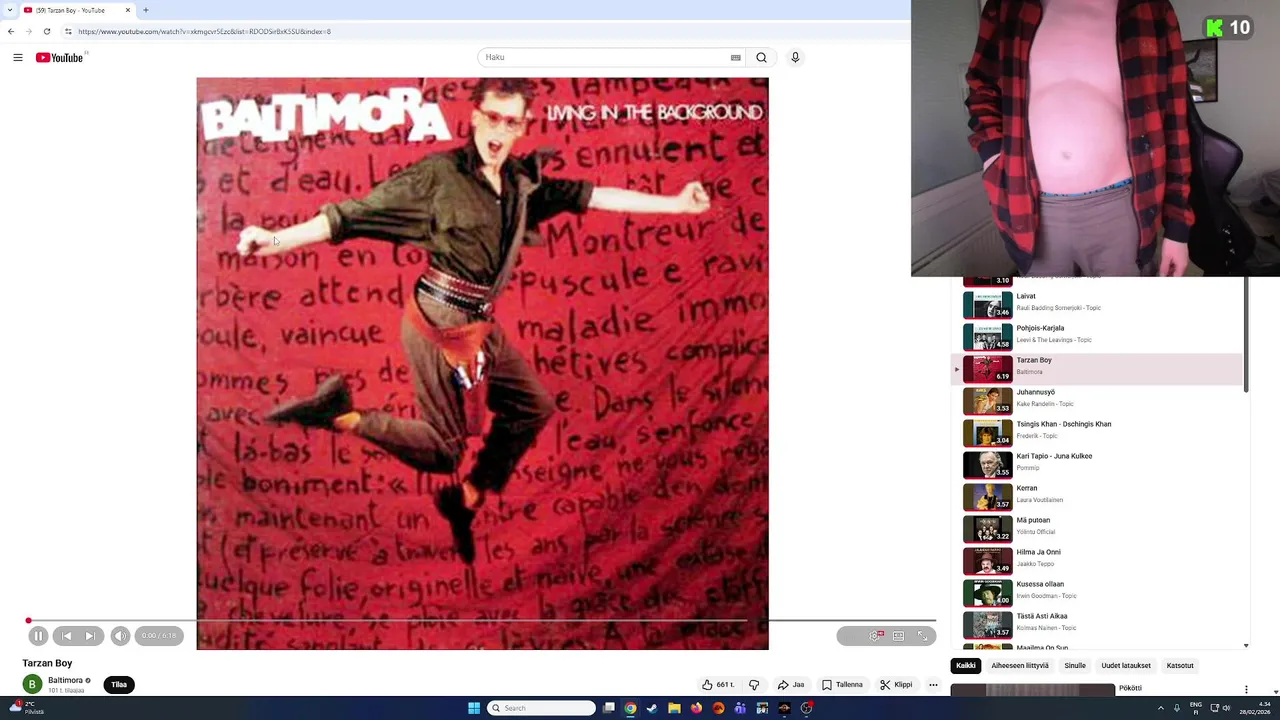Like the Tarzan Boy video
The width and height of the screenshot is (1280, 720).
(x=718, y=685)
